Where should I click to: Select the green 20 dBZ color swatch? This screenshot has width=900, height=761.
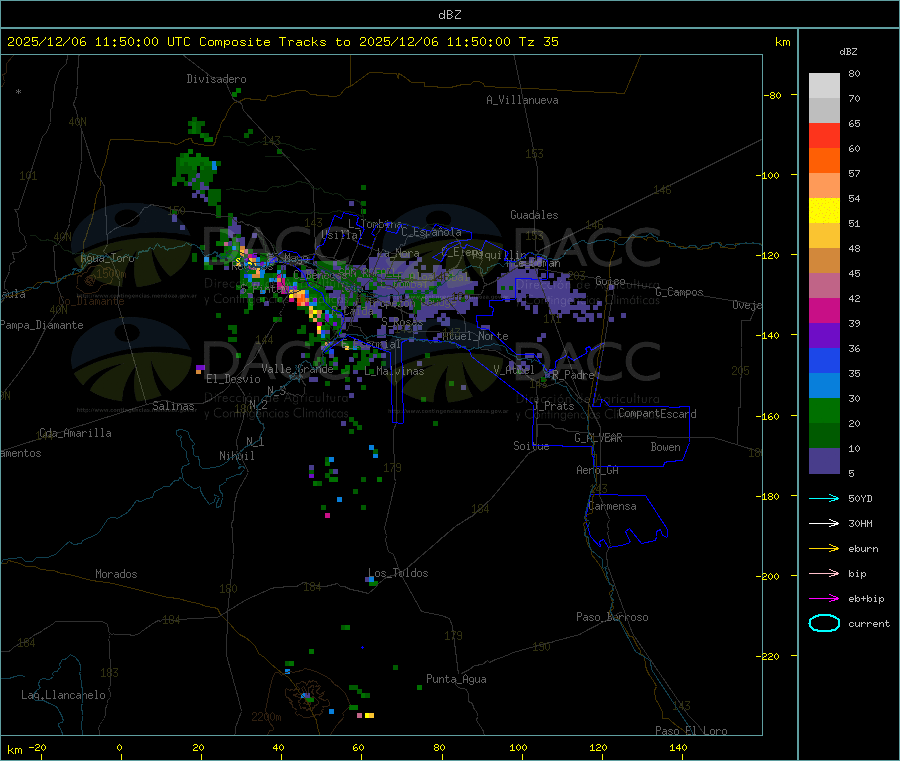point(824,410)
